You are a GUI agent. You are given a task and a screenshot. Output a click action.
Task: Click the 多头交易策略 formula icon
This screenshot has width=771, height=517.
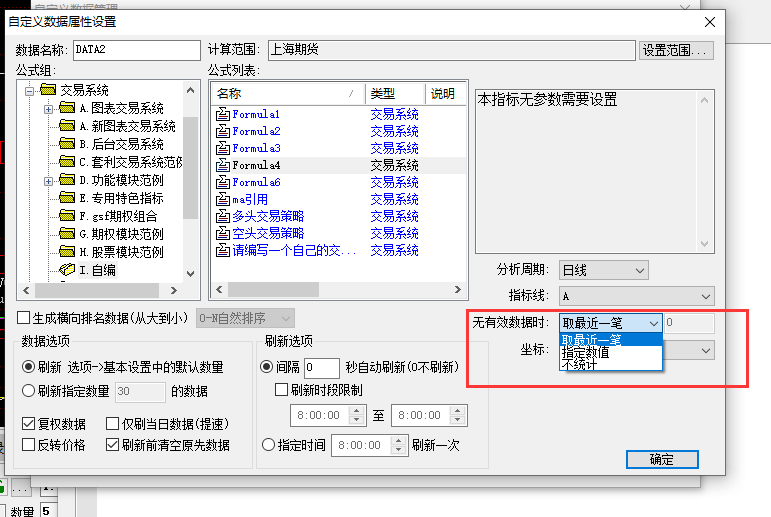[x=223, y=216]
